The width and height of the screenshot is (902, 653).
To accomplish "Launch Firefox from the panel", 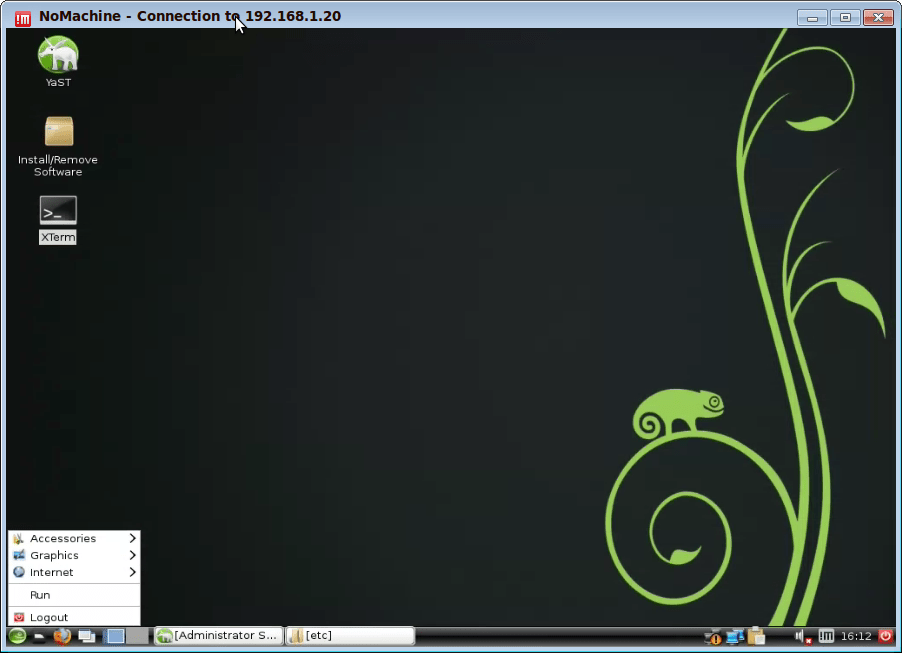I will click(x=62, y=636).
